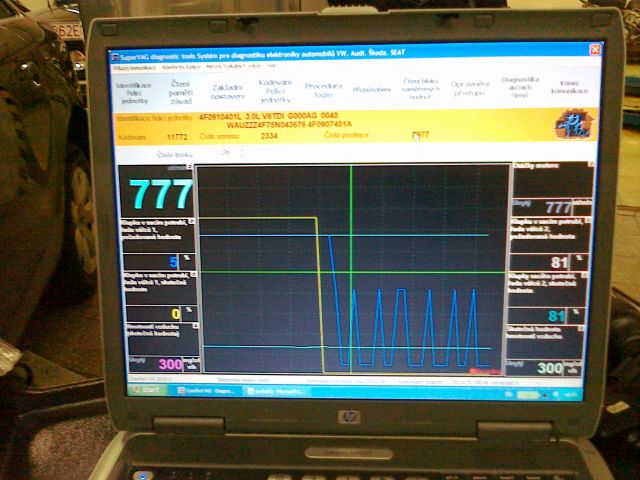Click 'Identifikace řídící jednotky' toolbar item
The width and height of the screenshot is (640, 480).
pyautogui.click(x=137, y=91)
